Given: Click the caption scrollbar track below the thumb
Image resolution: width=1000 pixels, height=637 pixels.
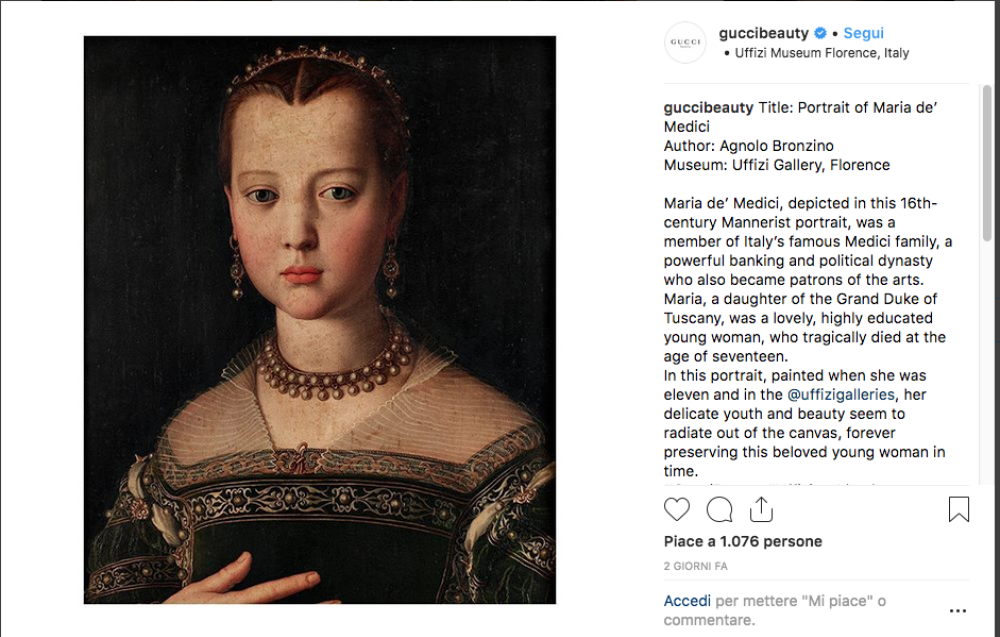Looking at the screenshot, I should coord(987,380).
